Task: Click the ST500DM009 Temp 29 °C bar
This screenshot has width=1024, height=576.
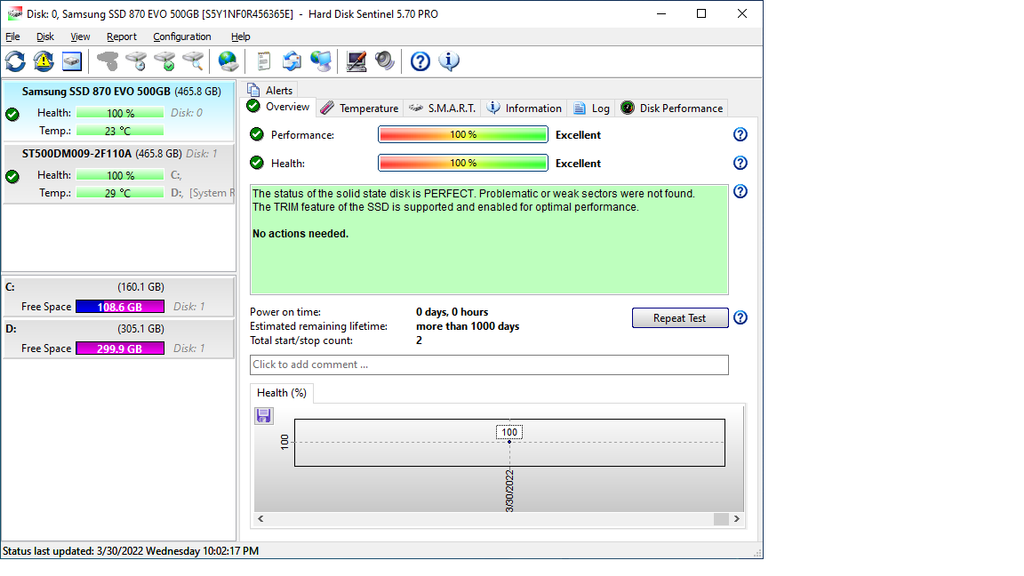Action: click(120, 193)
